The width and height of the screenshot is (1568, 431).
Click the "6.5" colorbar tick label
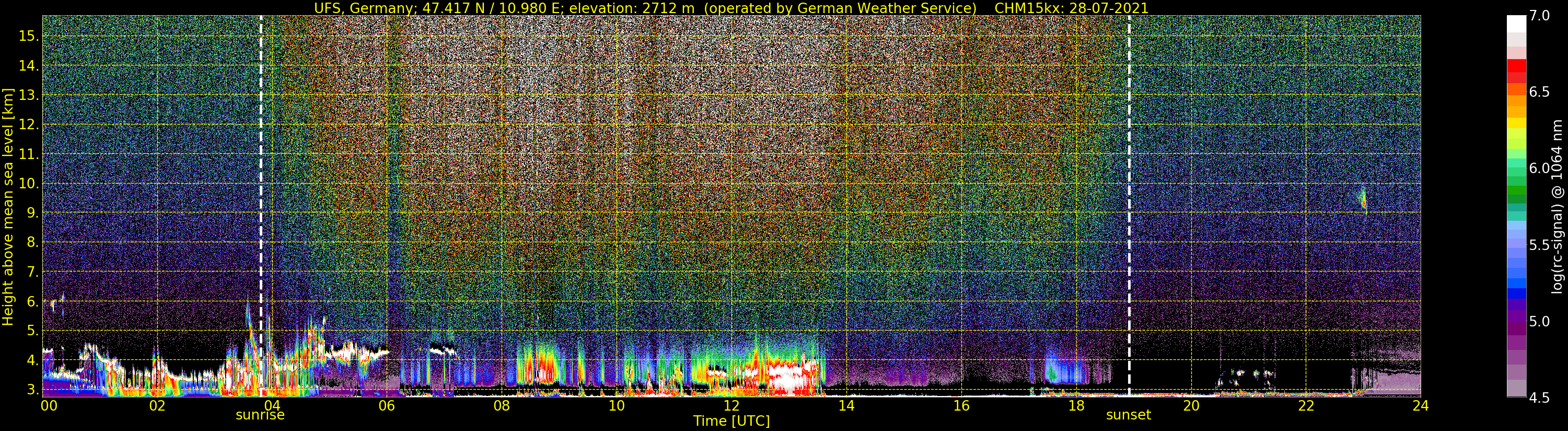click(1539, 92)
